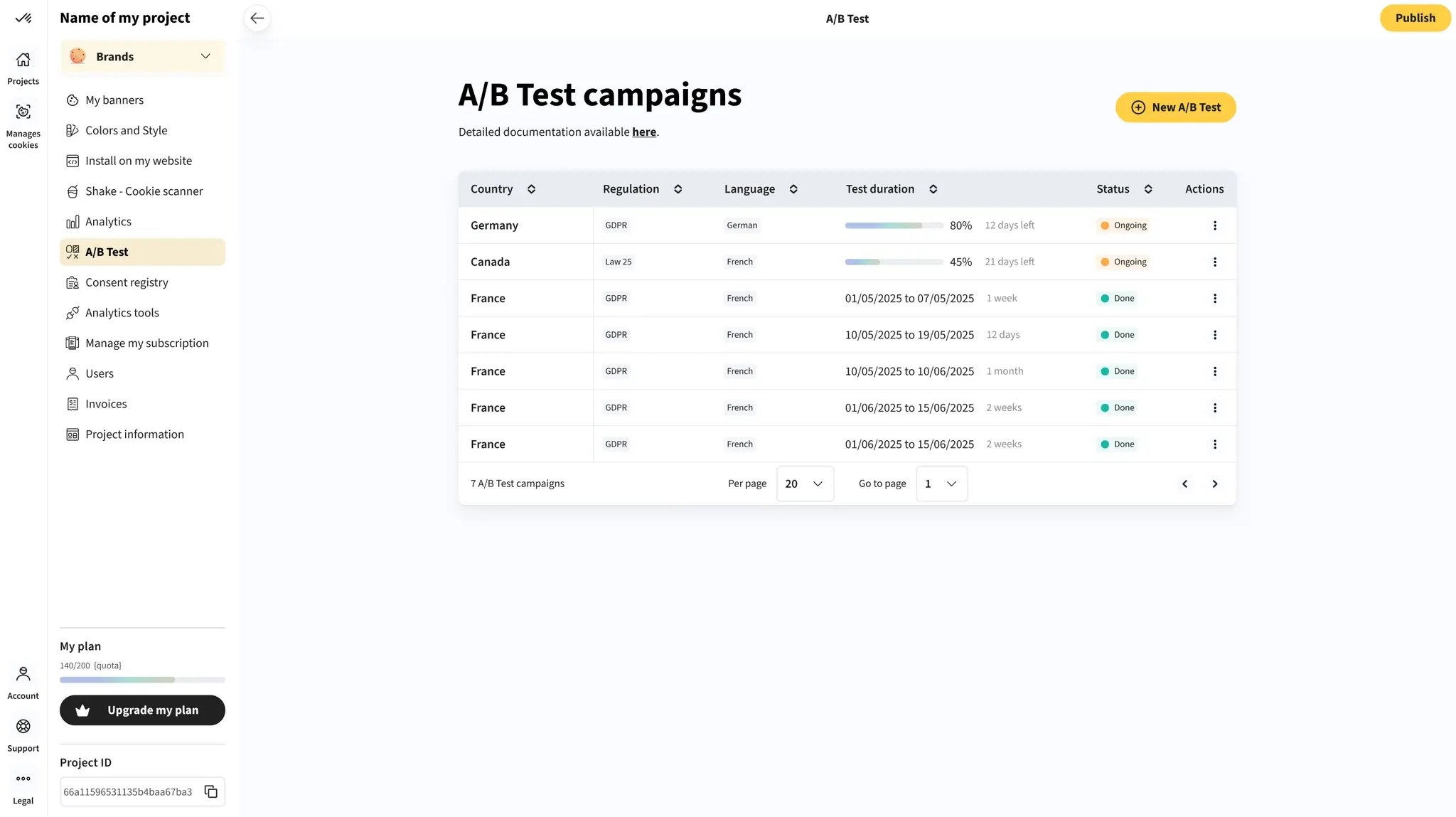Open My banners in sidebar
Image resolution: width=1456 pixels, height=817 pixels.
click(142, 100)
